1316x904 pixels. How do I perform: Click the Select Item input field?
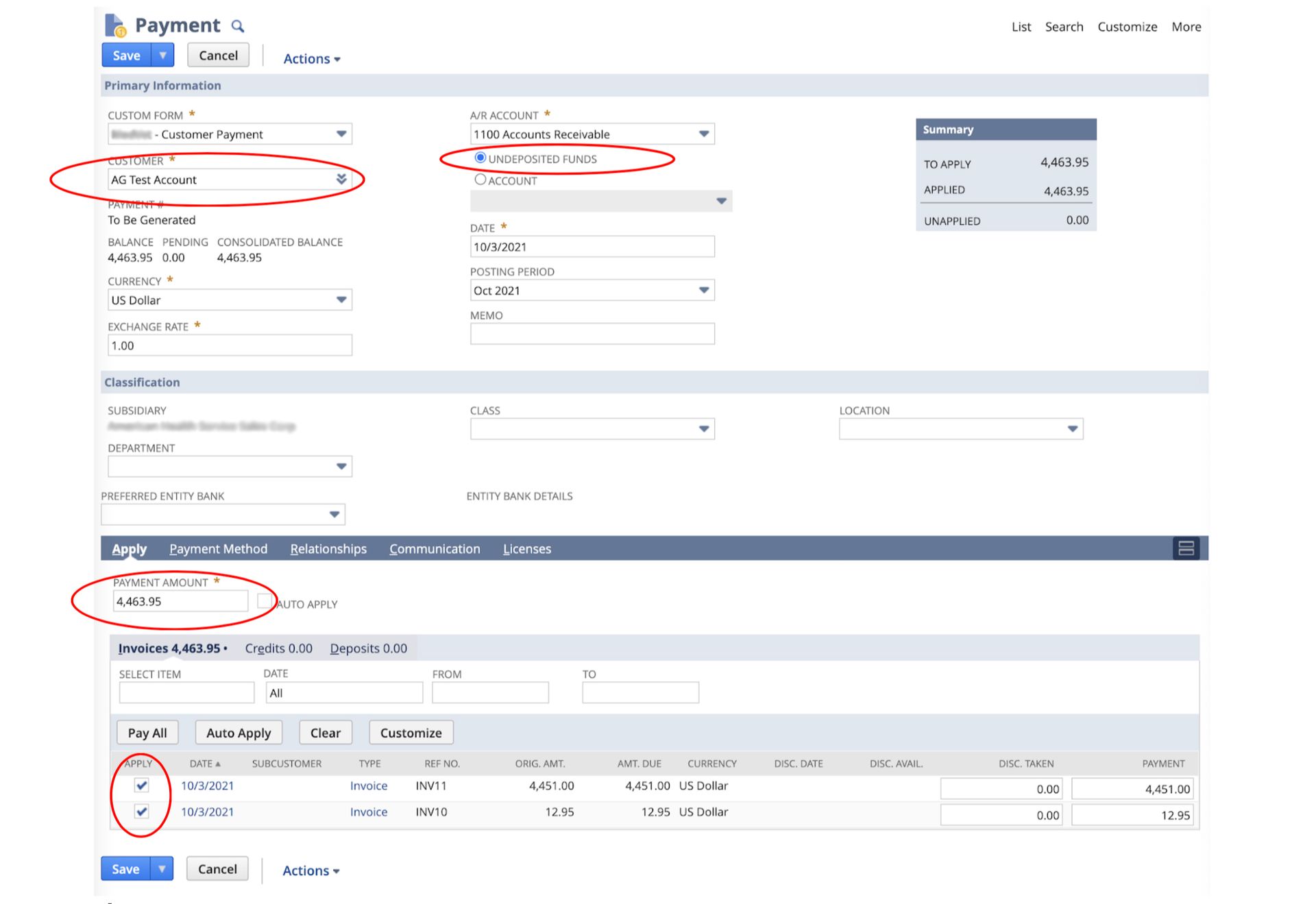click(x=186, y=693)
